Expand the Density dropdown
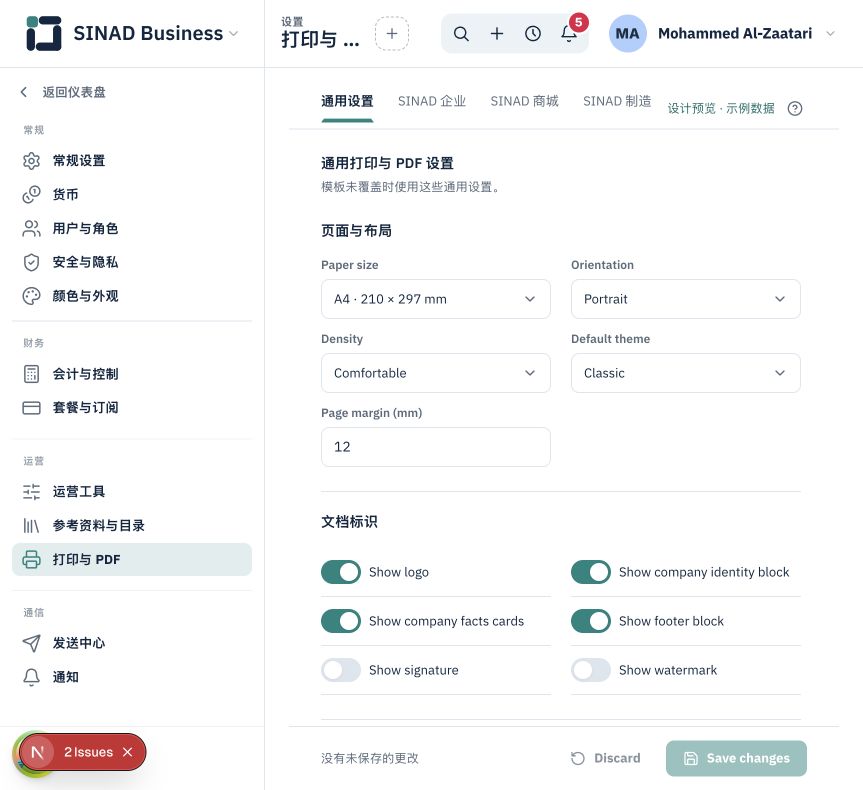This screenshot has width=863, height=790. 435,373
